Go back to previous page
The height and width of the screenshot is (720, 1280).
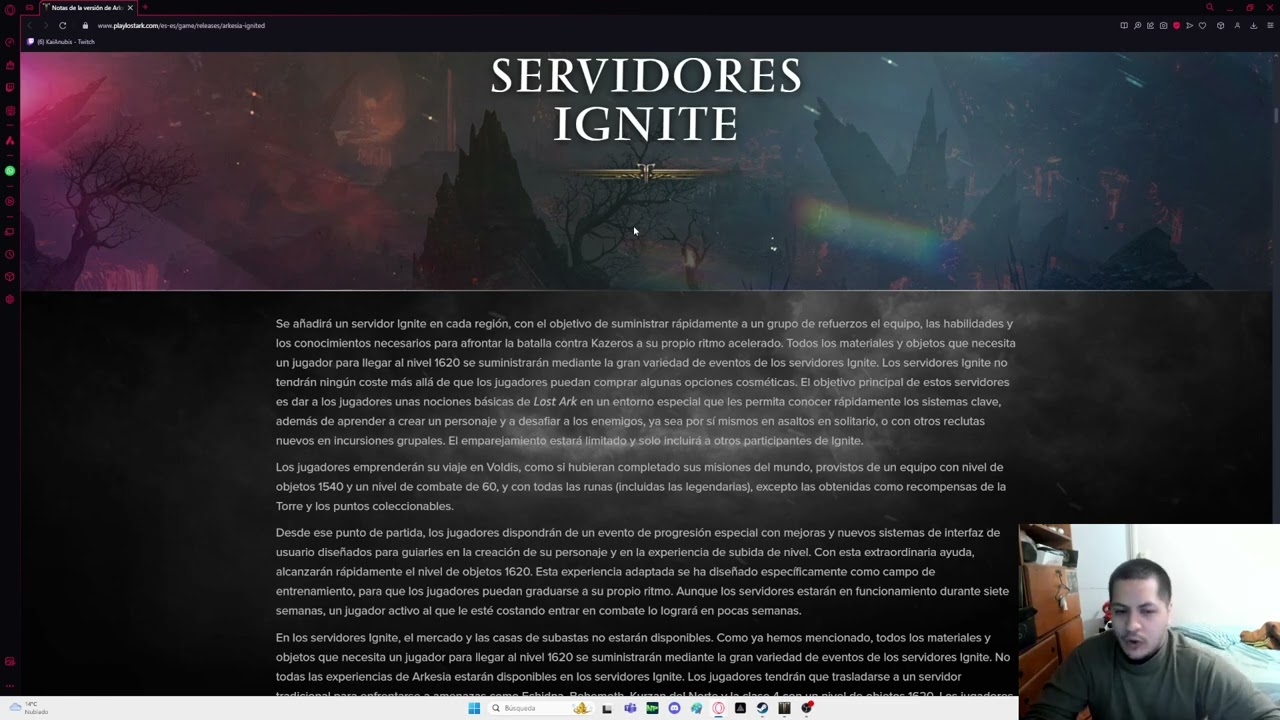28,25
